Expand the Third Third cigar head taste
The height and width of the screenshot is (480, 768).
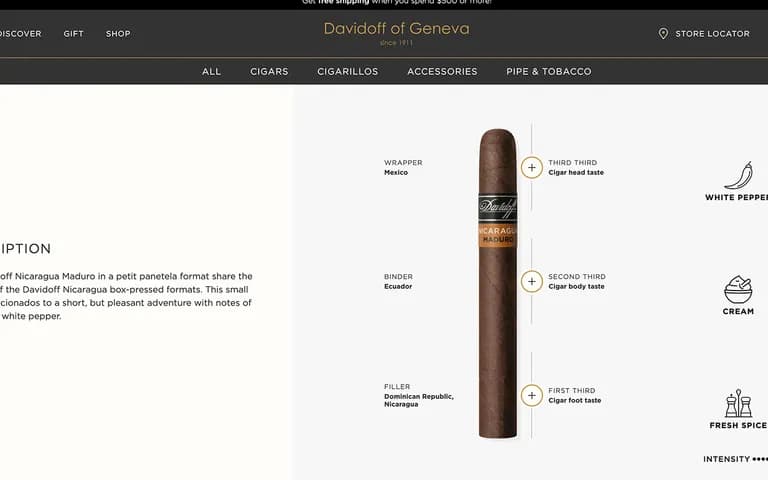pos(531,168)
